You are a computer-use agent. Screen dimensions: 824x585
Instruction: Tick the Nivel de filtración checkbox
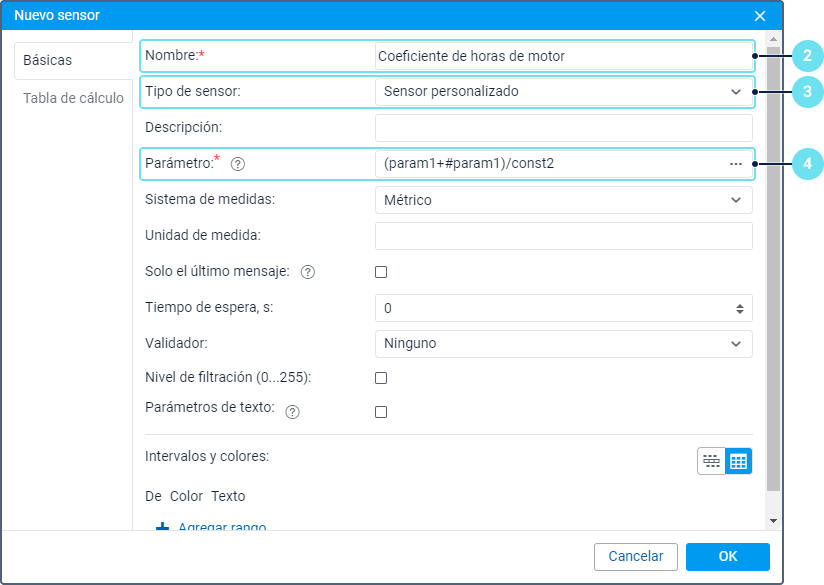[x=381, y=378]
